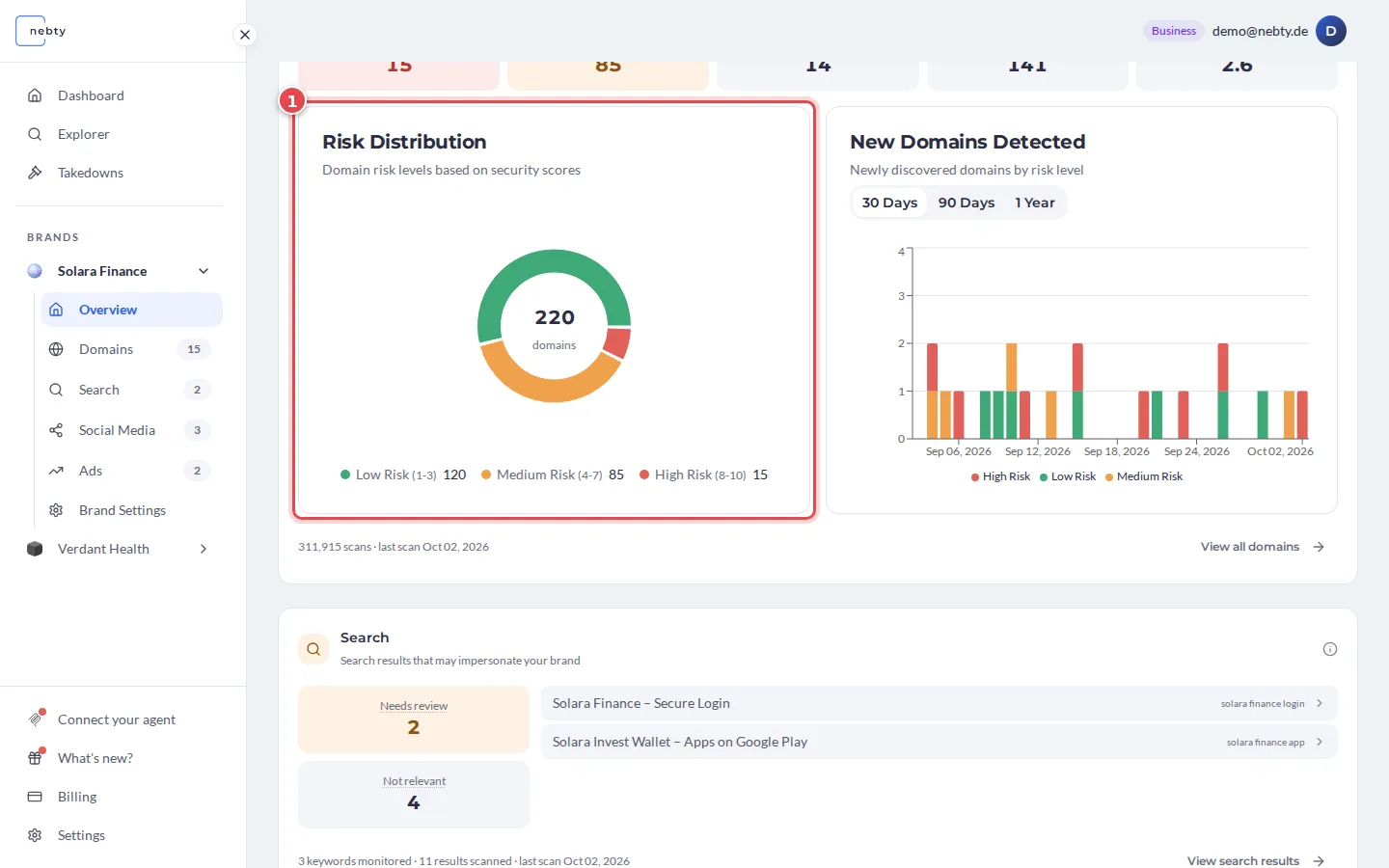Open Social Media under Solara Finance
Screen dimensions: 1389x868
pos(131,430)
